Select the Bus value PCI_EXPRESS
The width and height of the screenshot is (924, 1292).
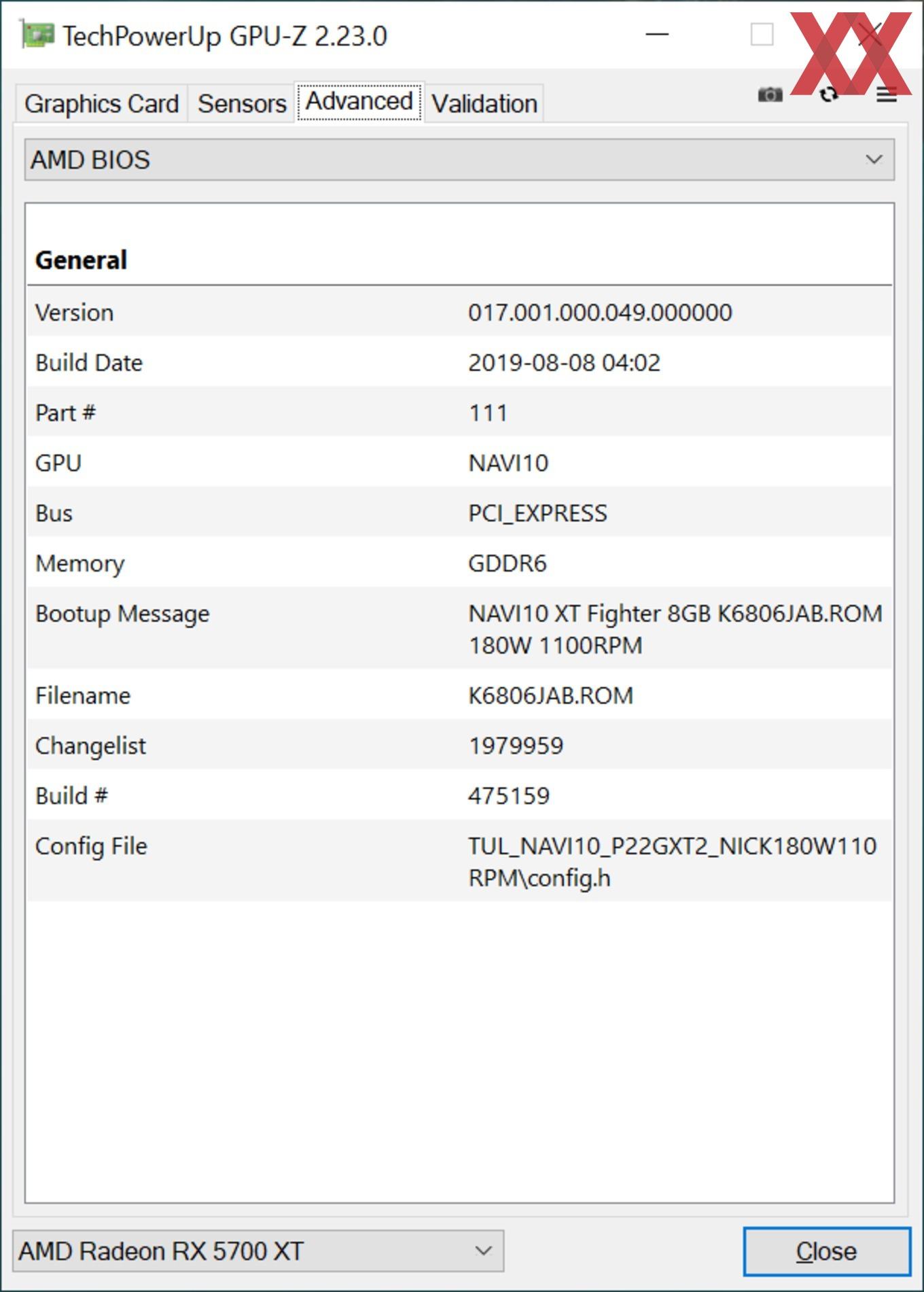pyautogui.click(x=537, y=514)
